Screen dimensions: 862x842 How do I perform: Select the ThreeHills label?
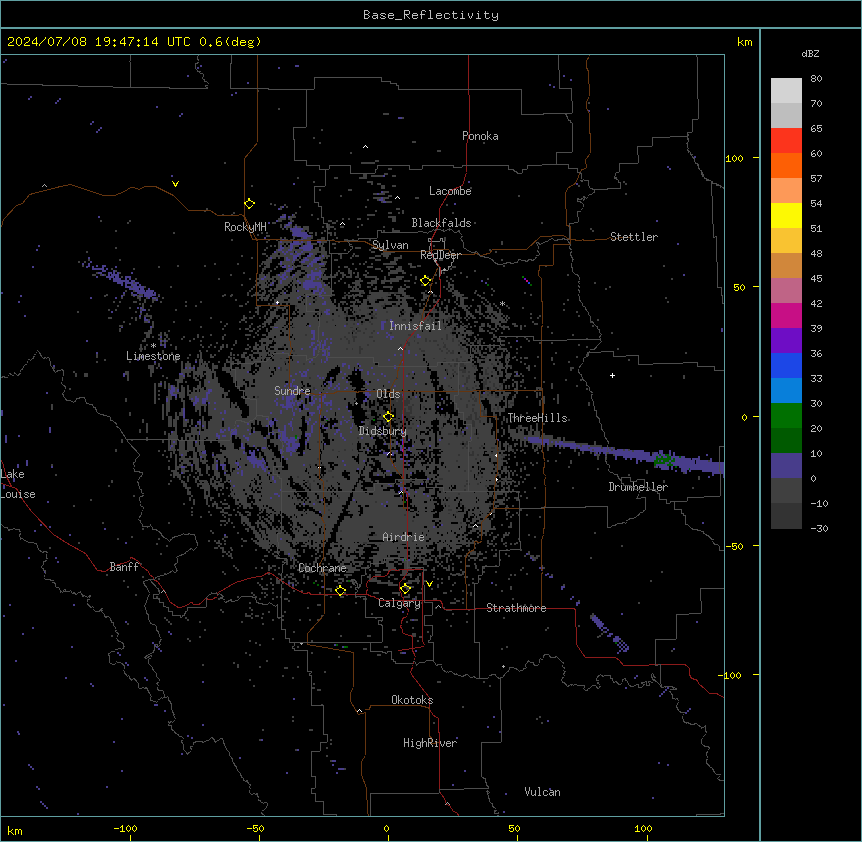(537, 418)
